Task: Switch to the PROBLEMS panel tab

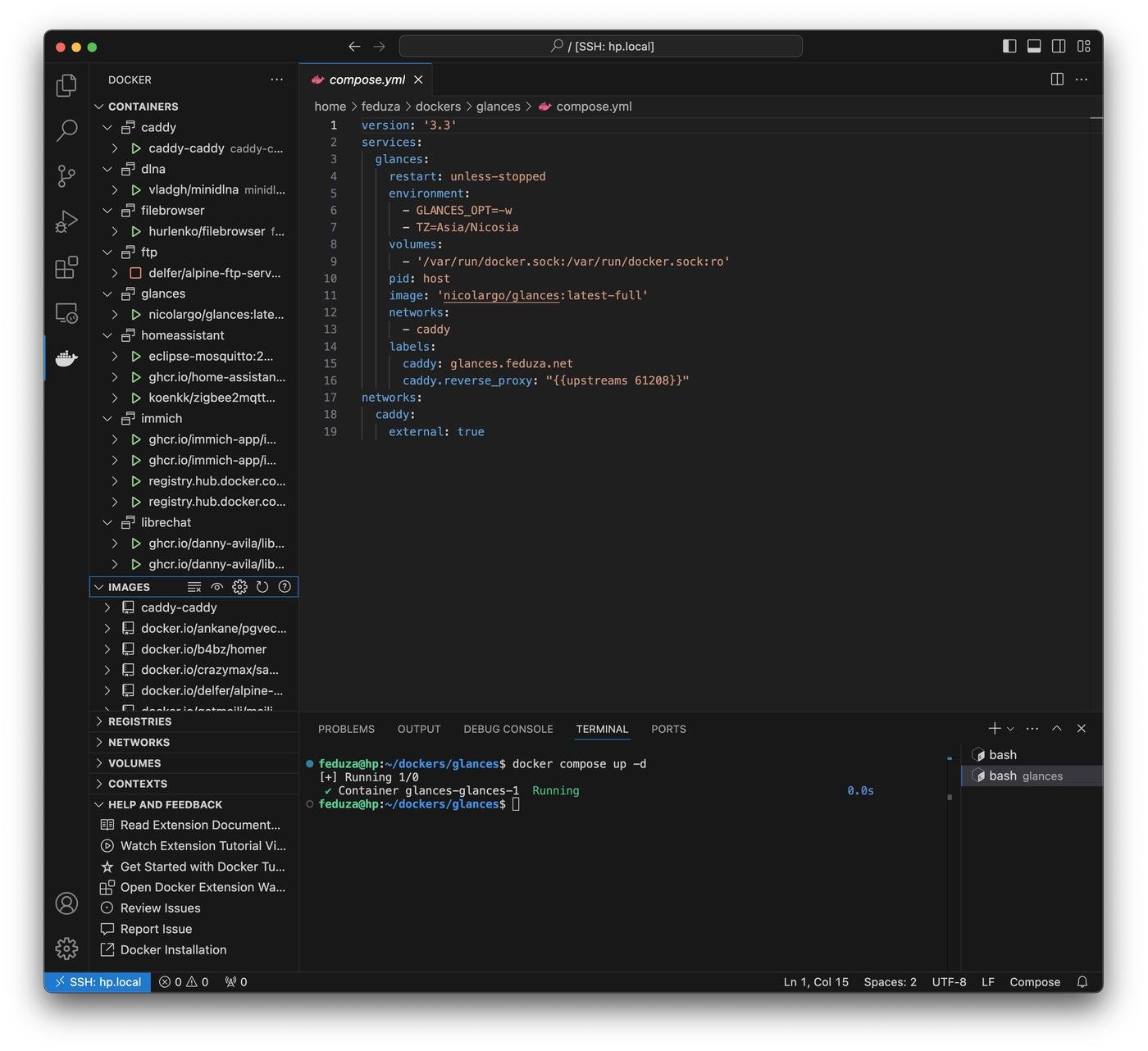Action: pos(346,729)
